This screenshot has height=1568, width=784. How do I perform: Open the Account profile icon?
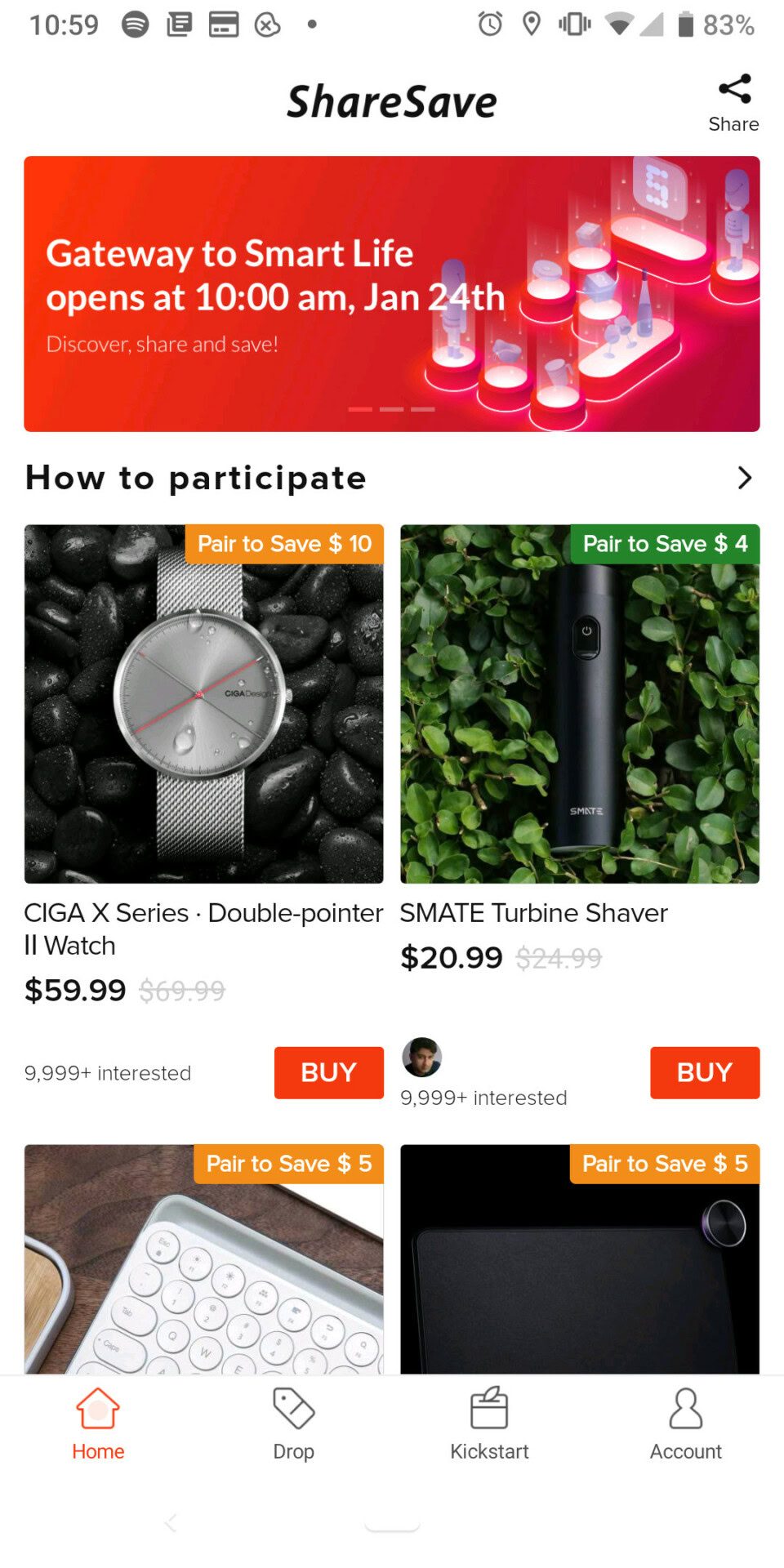[685, 1409]
